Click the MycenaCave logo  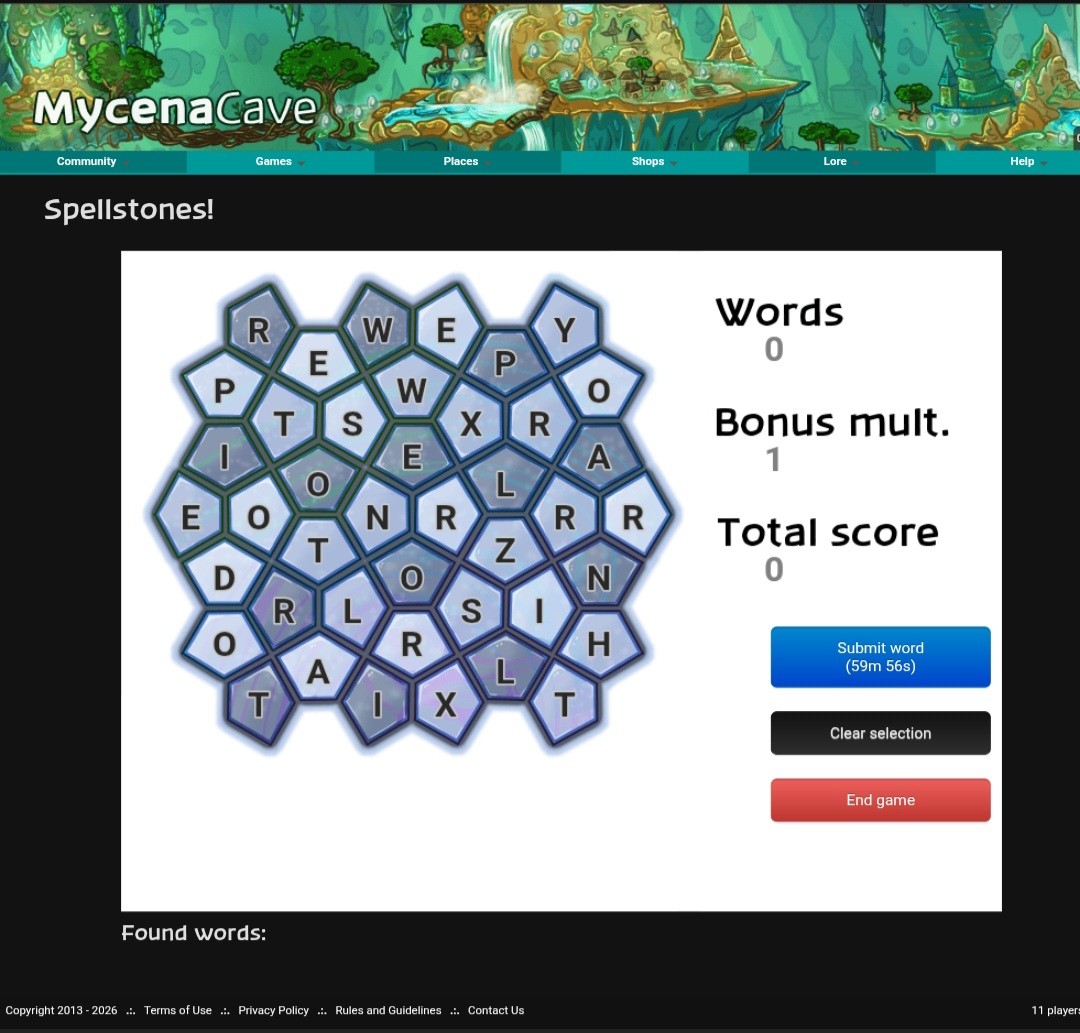click(x=175, y=109)
